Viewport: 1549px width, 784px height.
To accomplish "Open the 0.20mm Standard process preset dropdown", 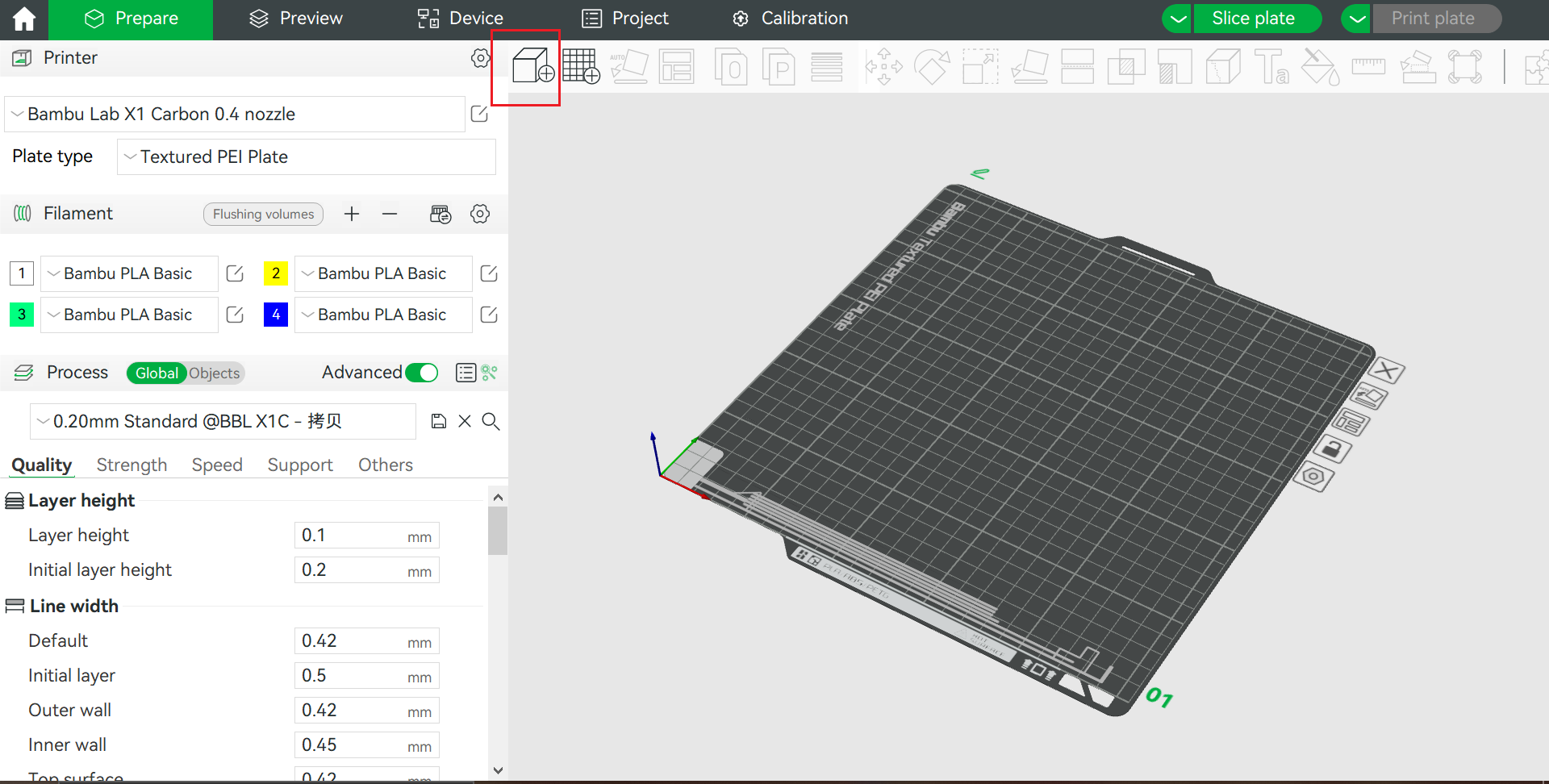I will click(223, 421).
